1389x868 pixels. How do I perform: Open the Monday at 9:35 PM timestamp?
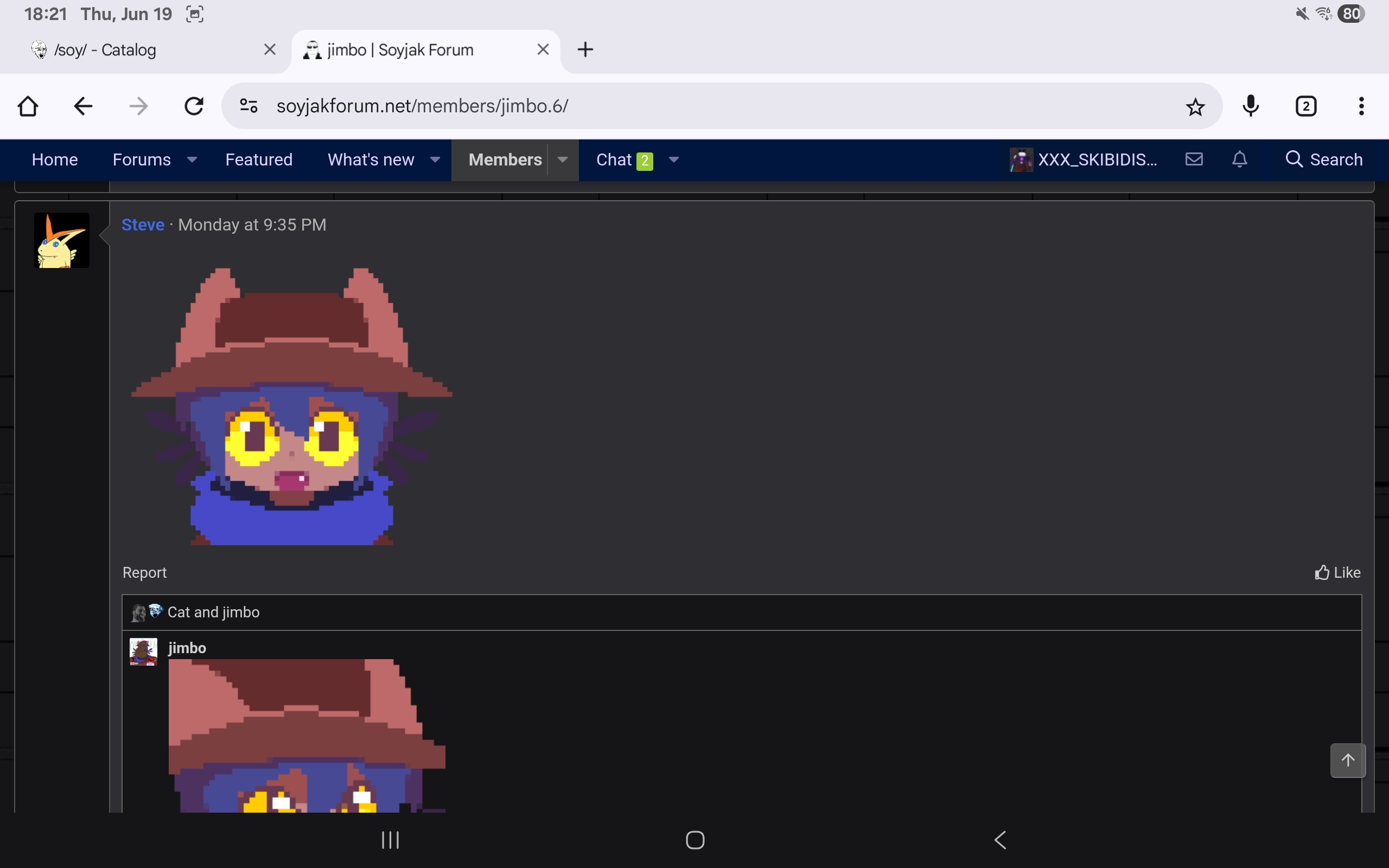click(252, 225)
